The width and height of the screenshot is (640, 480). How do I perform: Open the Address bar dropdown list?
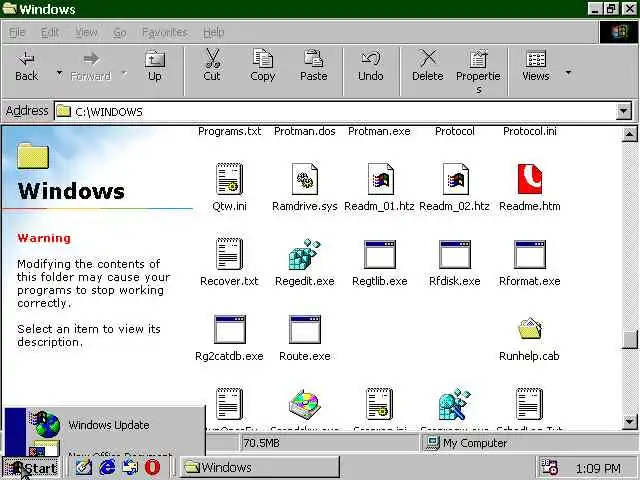pyautogui.click(x=624, y=111)
